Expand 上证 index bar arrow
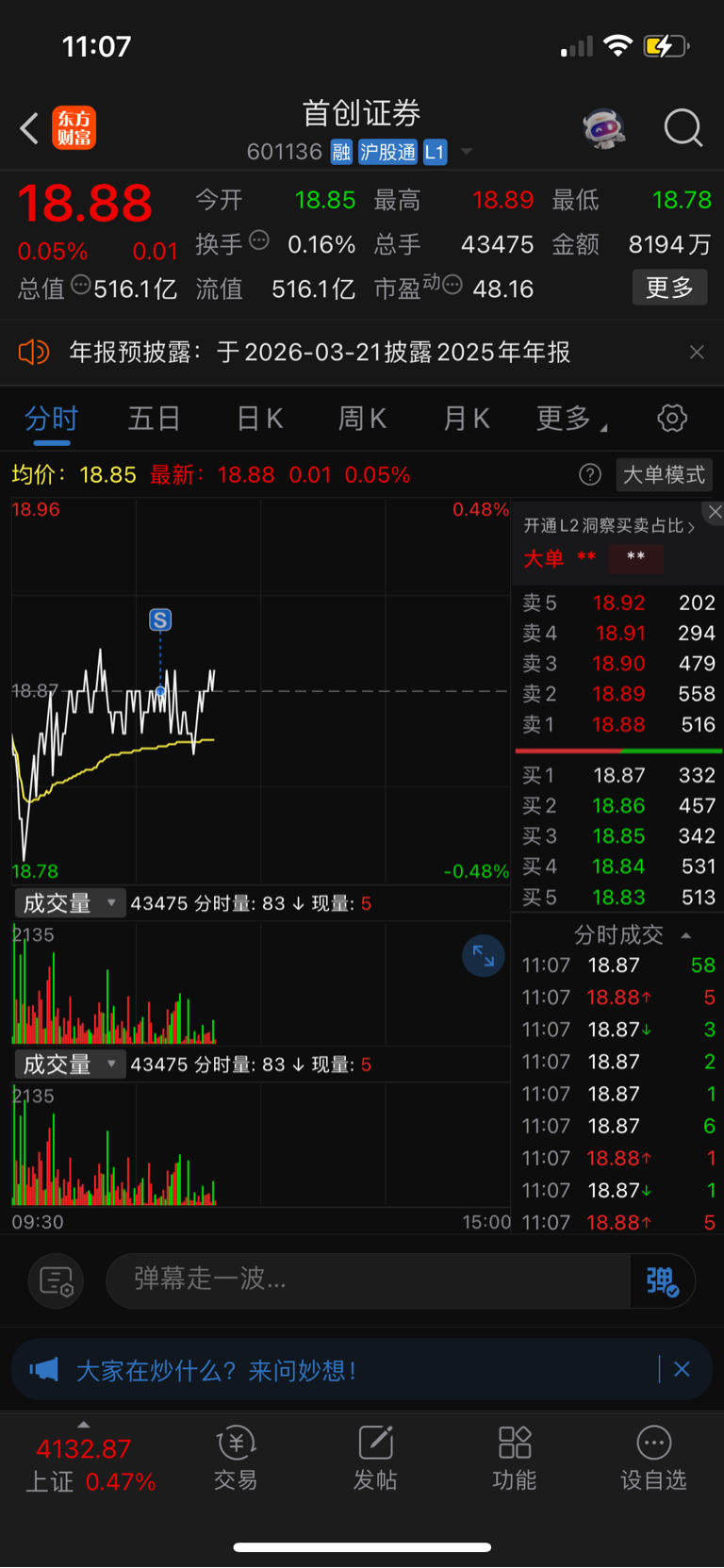The image size is (724, 1568). pyautogui.click(x=84, y=1425)
